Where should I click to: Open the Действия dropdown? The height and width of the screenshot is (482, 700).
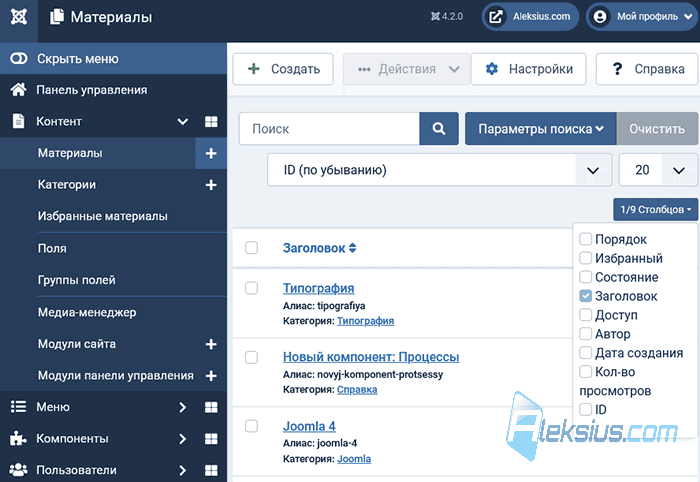(406, 69)
